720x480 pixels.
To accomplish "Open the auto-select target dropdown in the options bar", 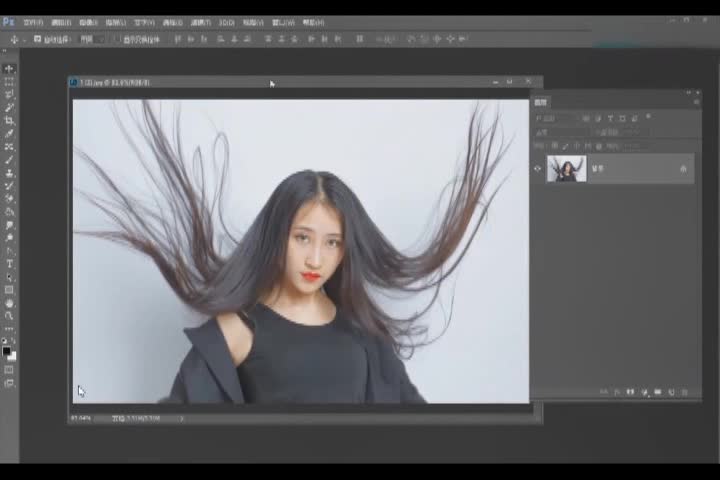I will pos(92,39).
